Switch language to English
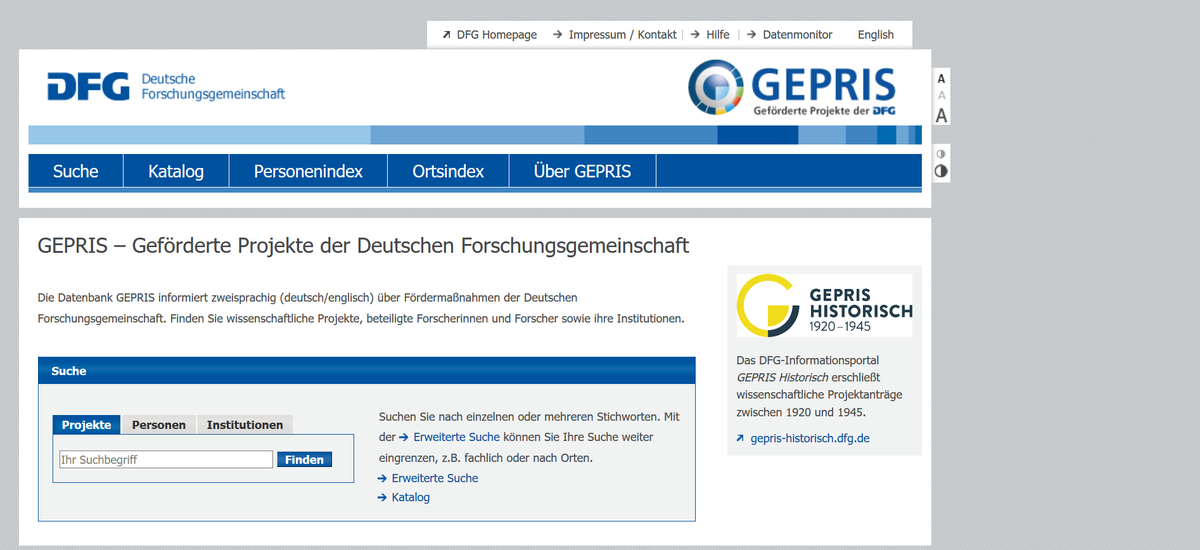The image size is (1200, 550). click(x=876, y=34)
